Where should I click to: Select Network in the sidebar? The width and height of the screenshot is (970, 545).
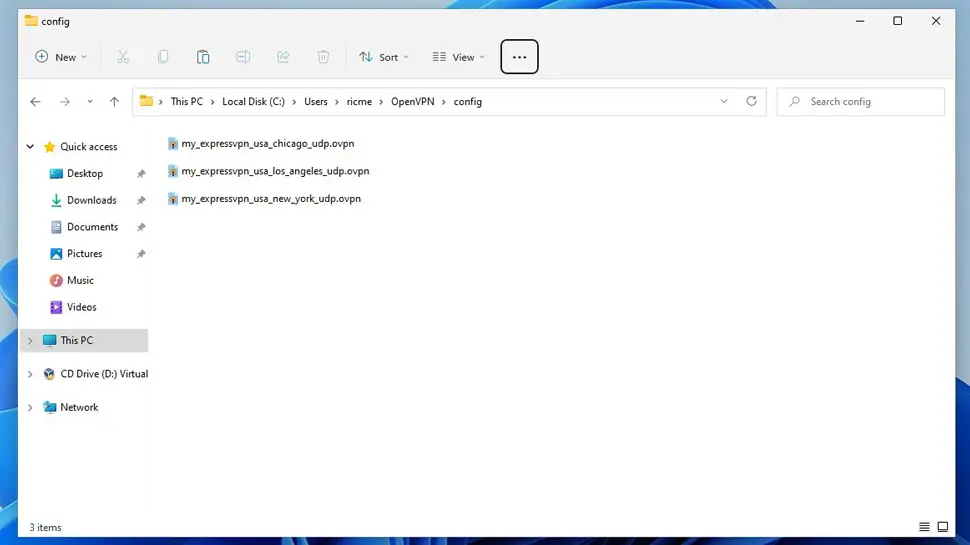[x=79, y=407]
